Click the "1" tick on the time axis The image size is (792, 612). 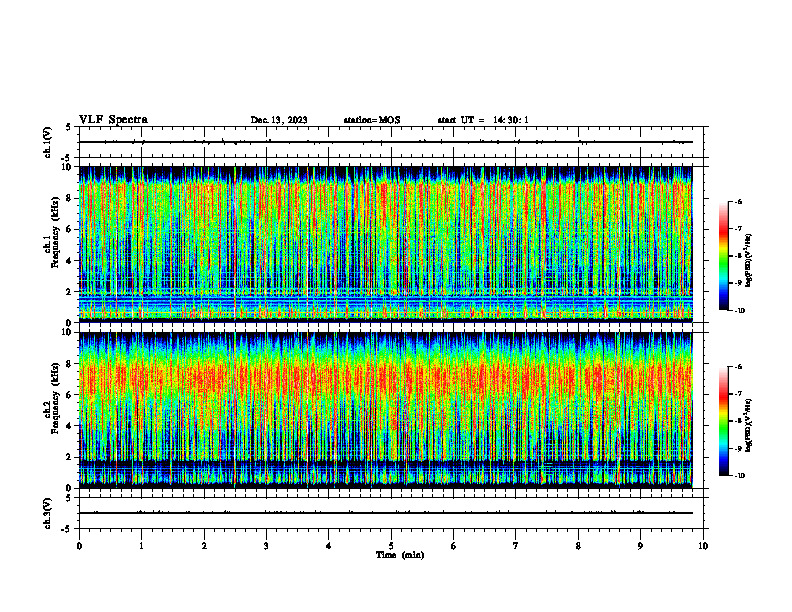click(x=141, y=546)
